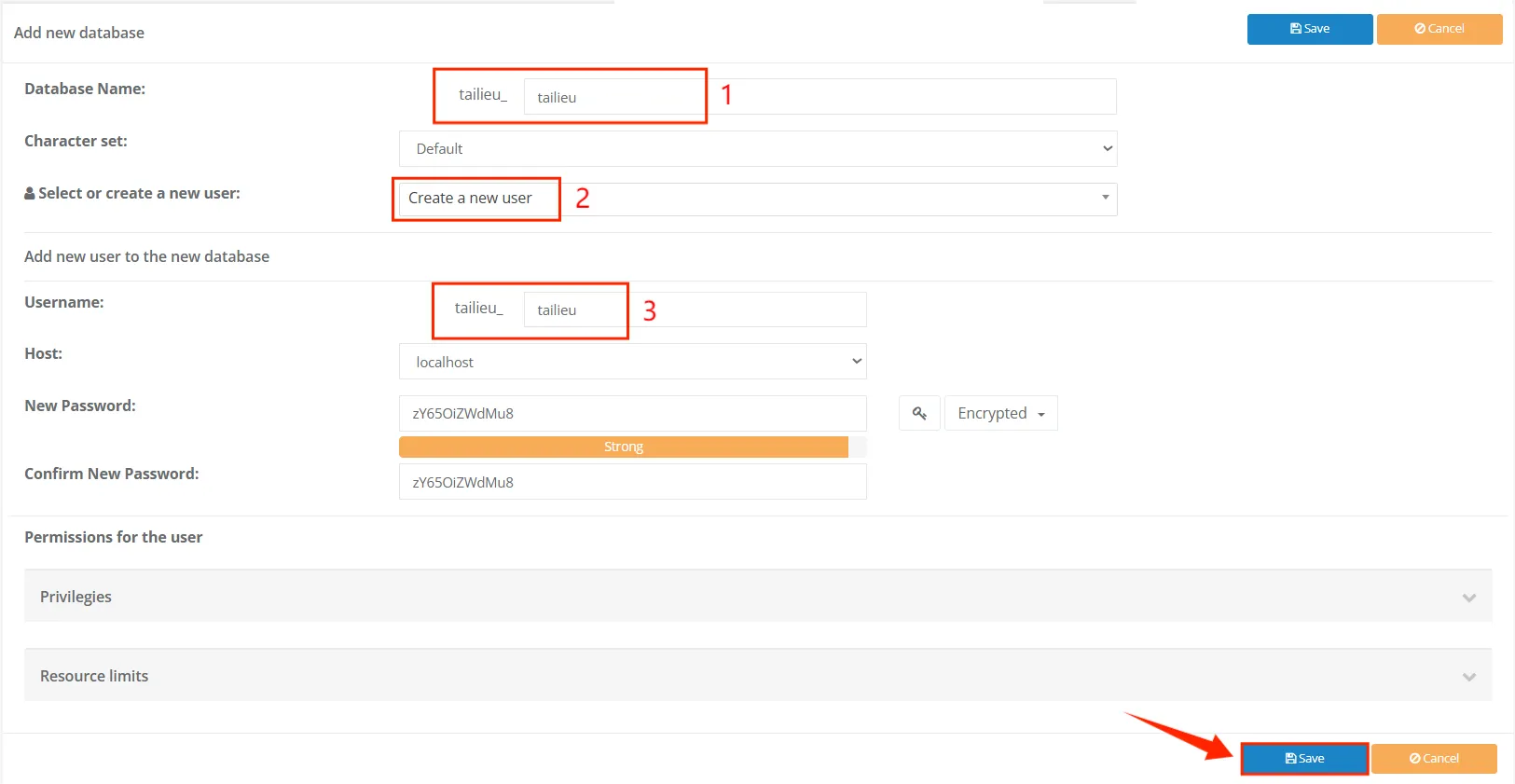The width and height of the screenshot is (1515, 784).
Task: Click 'Add new user to the new database' text
Action: (x=146, y=256)
